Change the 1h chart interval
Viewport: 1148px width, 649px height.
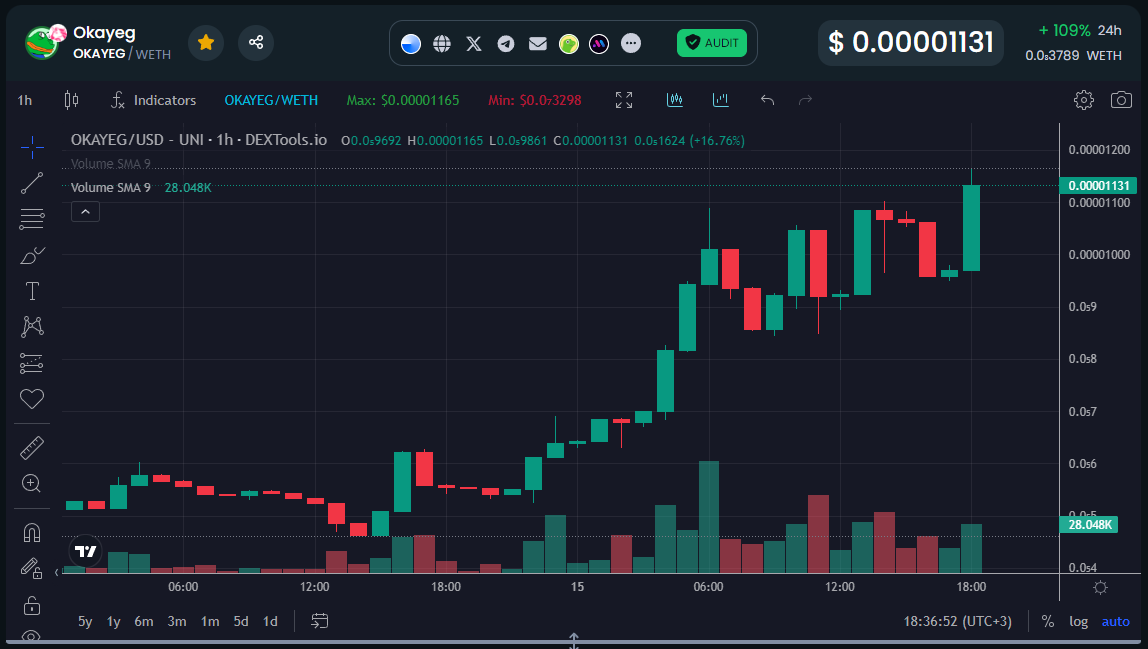click(25, 100)
